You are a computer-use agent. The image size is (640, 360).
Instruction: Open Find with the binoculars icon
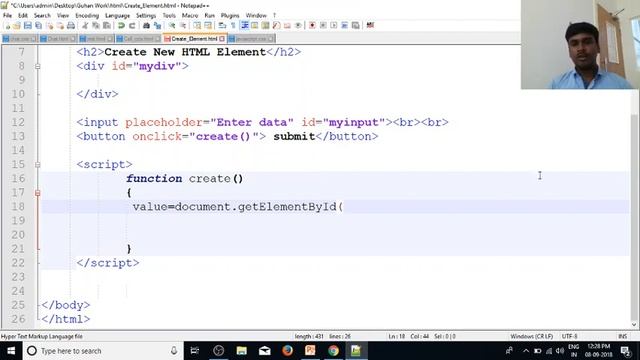click(146, 26)
